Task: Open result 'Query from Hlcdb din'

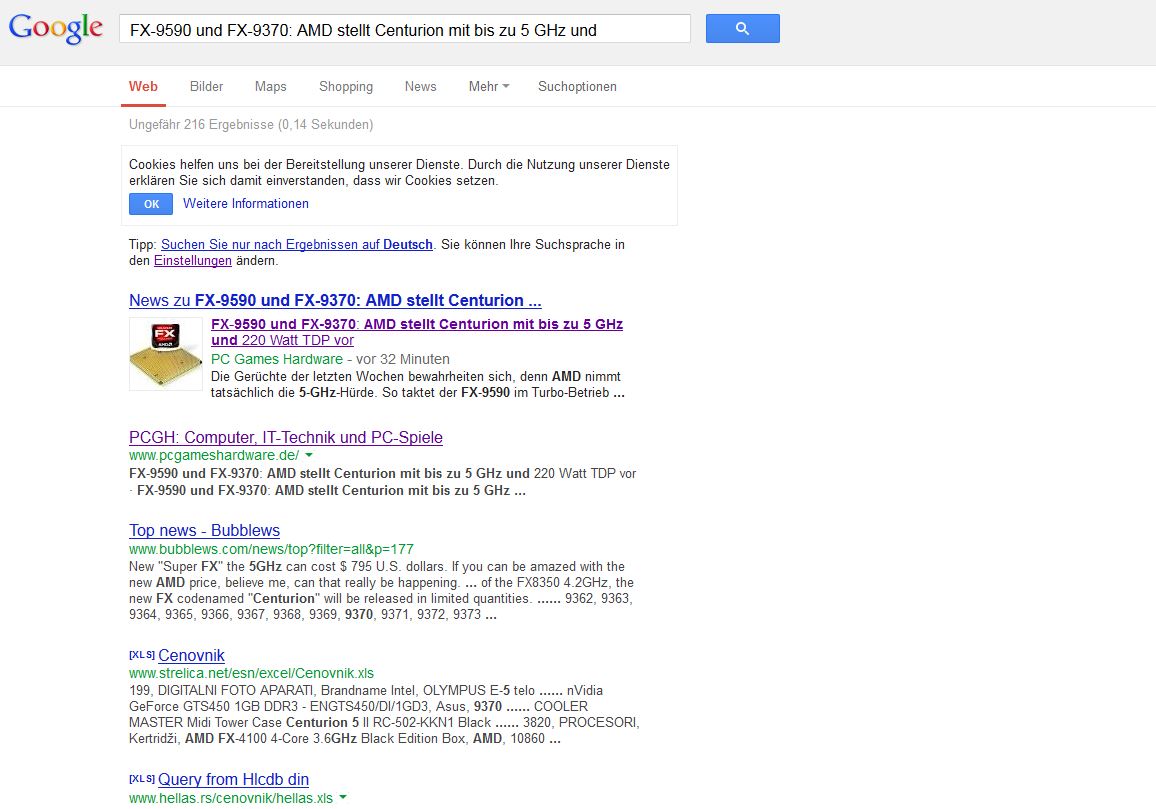Action: point(233,780)
